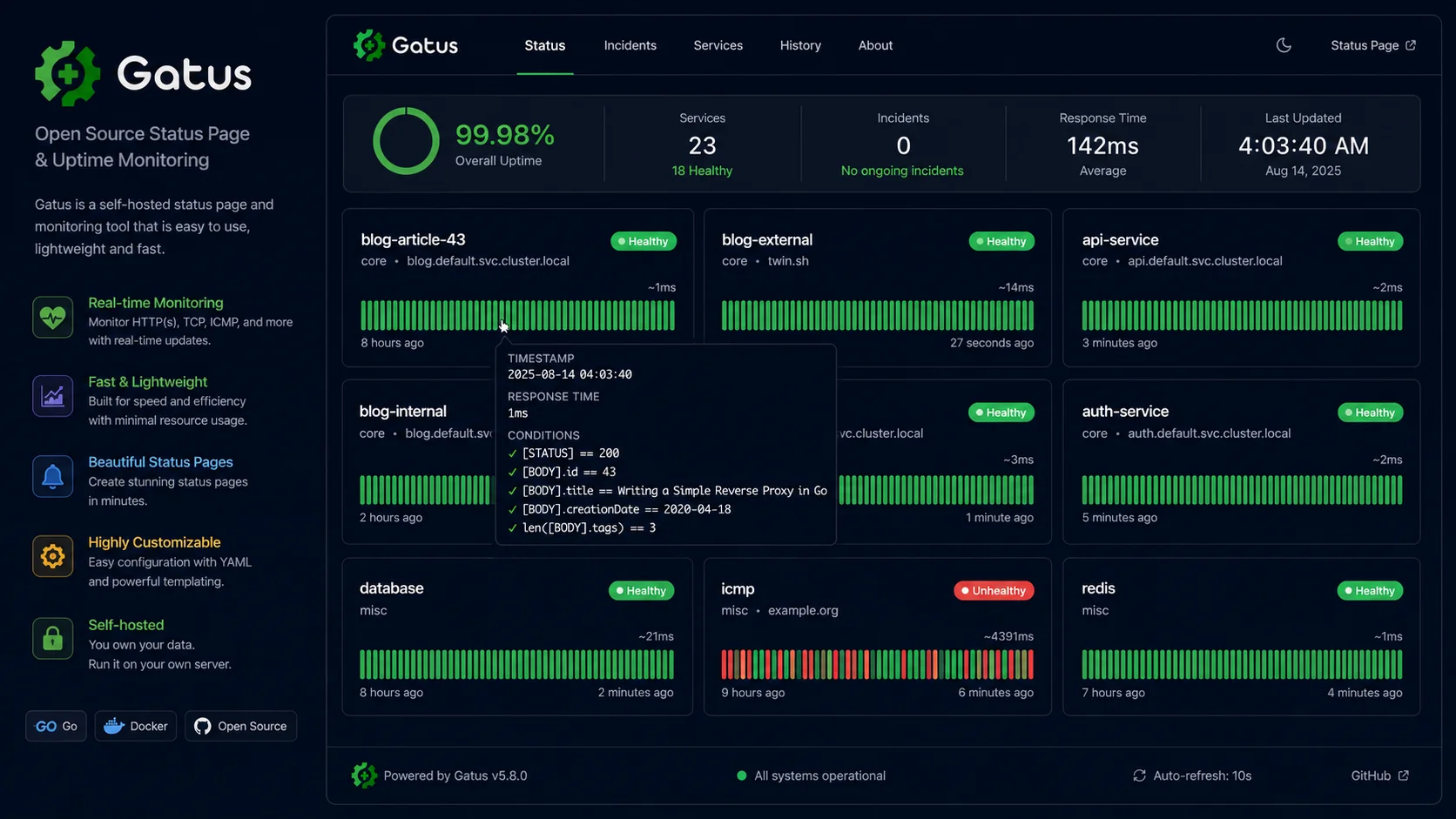Click the Healthy badge on blog-article-43

[644, 241]
